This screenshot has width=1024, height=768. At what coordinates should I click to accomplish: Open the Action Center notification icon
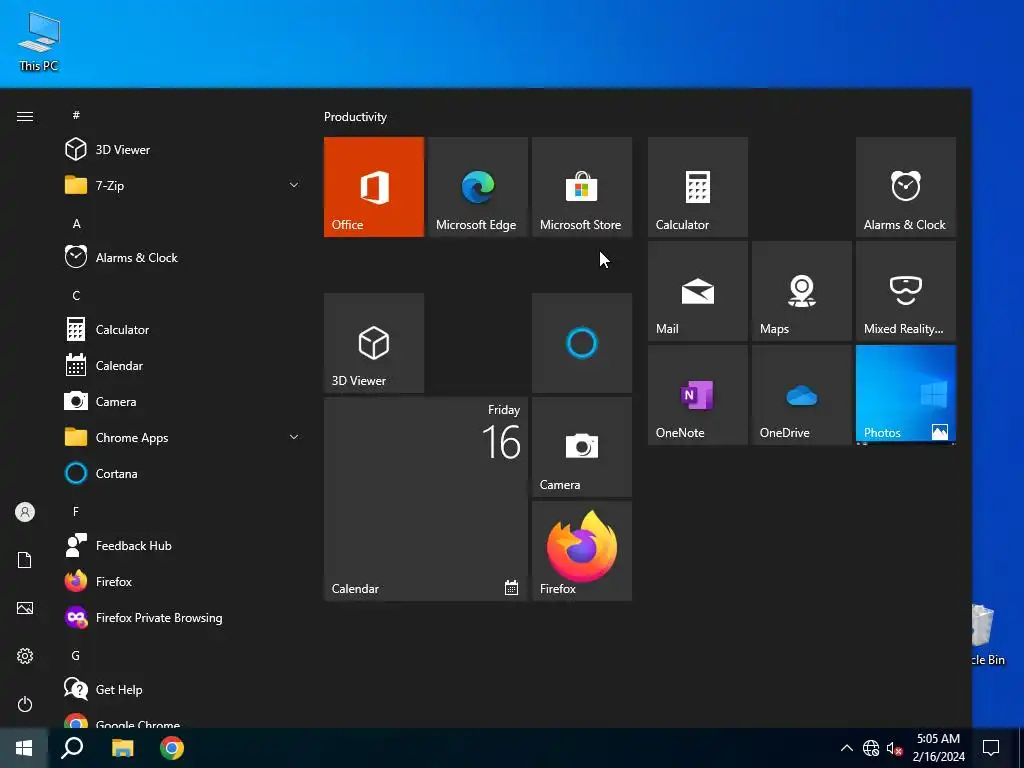pos(991,748)
